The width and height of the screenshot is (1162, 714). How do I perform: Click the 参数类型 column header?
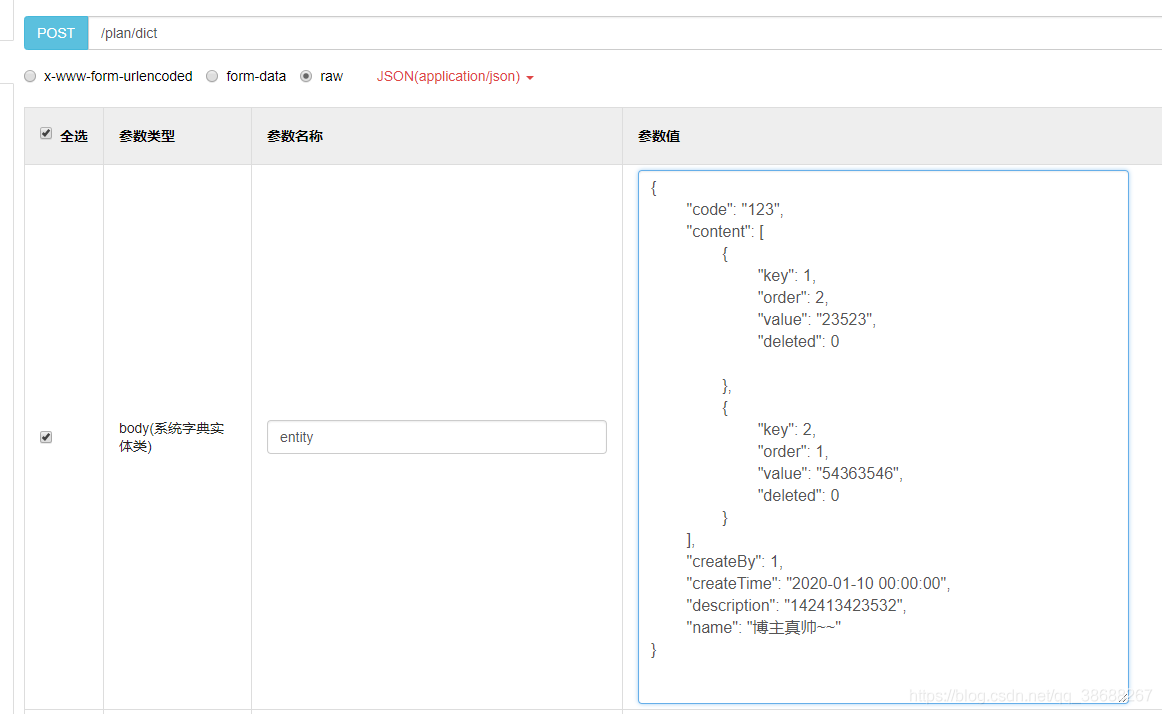tap(147, 136)
